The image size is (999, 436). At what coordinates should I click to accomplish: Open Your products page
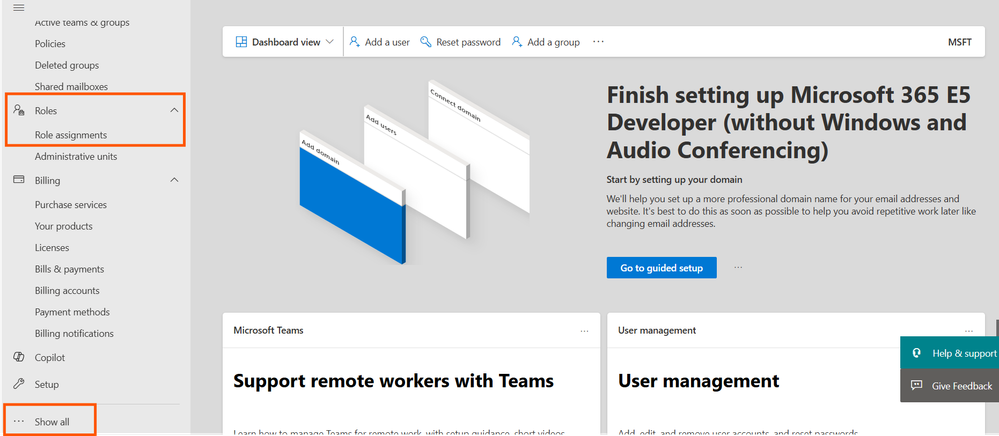64,226
